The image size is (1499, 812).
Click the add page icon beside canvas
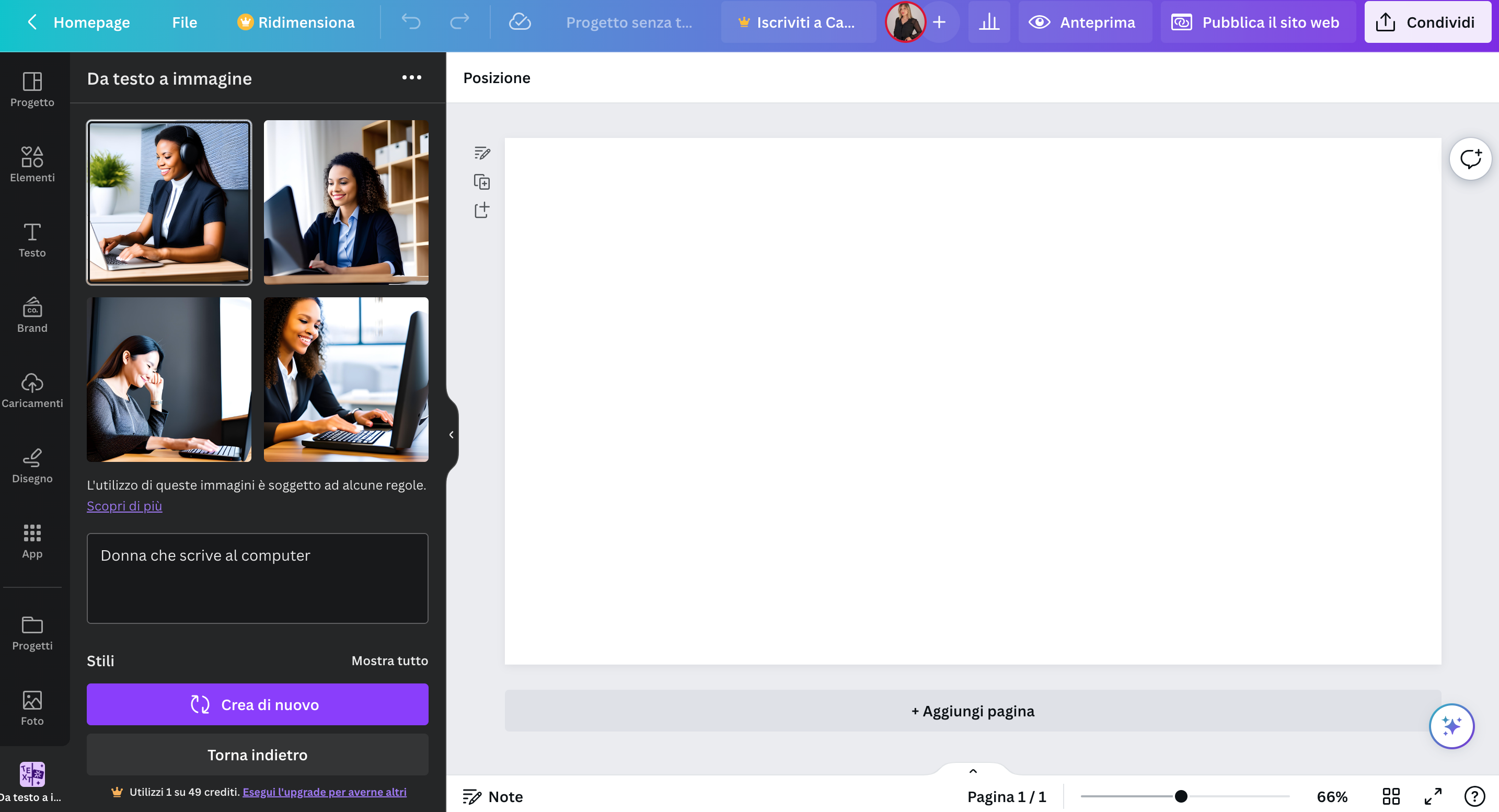[x=482, y=210]
